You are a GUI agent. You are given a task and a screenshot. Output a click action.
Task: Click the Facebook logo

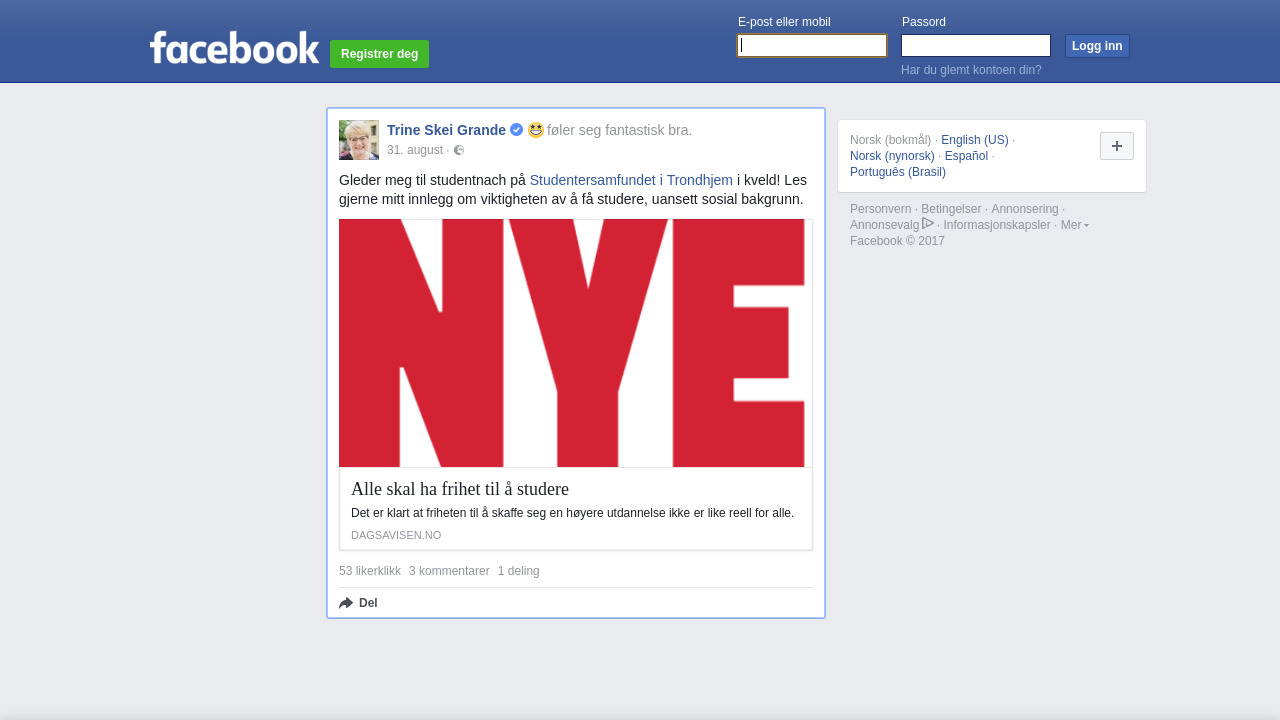pos(234,48)
